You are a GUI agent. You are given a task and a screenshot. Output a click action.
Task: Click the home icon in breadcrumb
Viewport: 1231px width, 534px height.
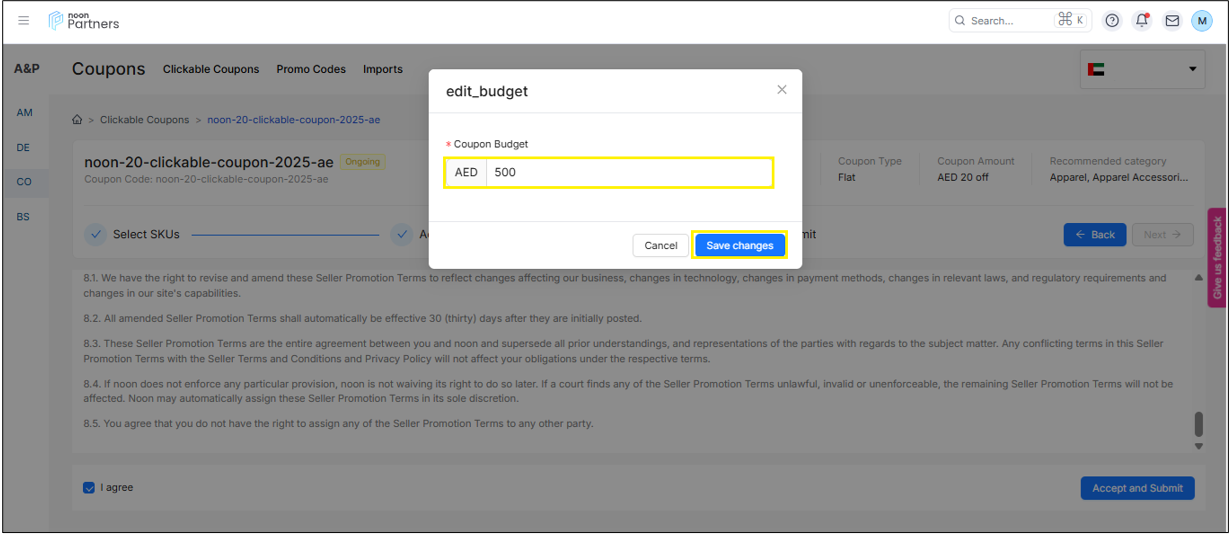pyautogui.click(x=77, y=120)
